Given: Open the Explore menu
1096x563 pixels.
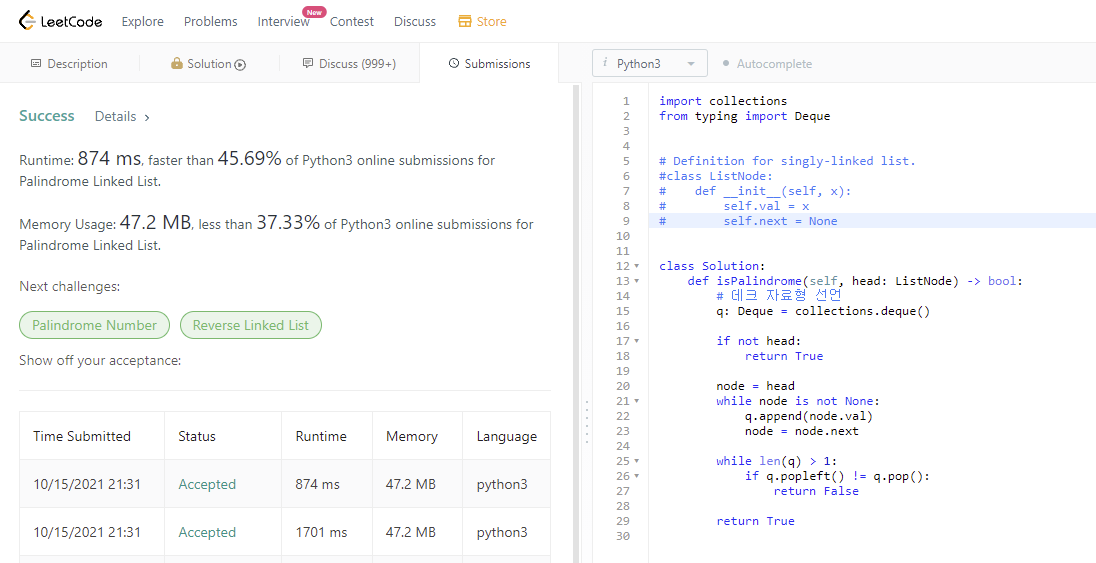Looking at the screenshot, I should pos(143,22).
